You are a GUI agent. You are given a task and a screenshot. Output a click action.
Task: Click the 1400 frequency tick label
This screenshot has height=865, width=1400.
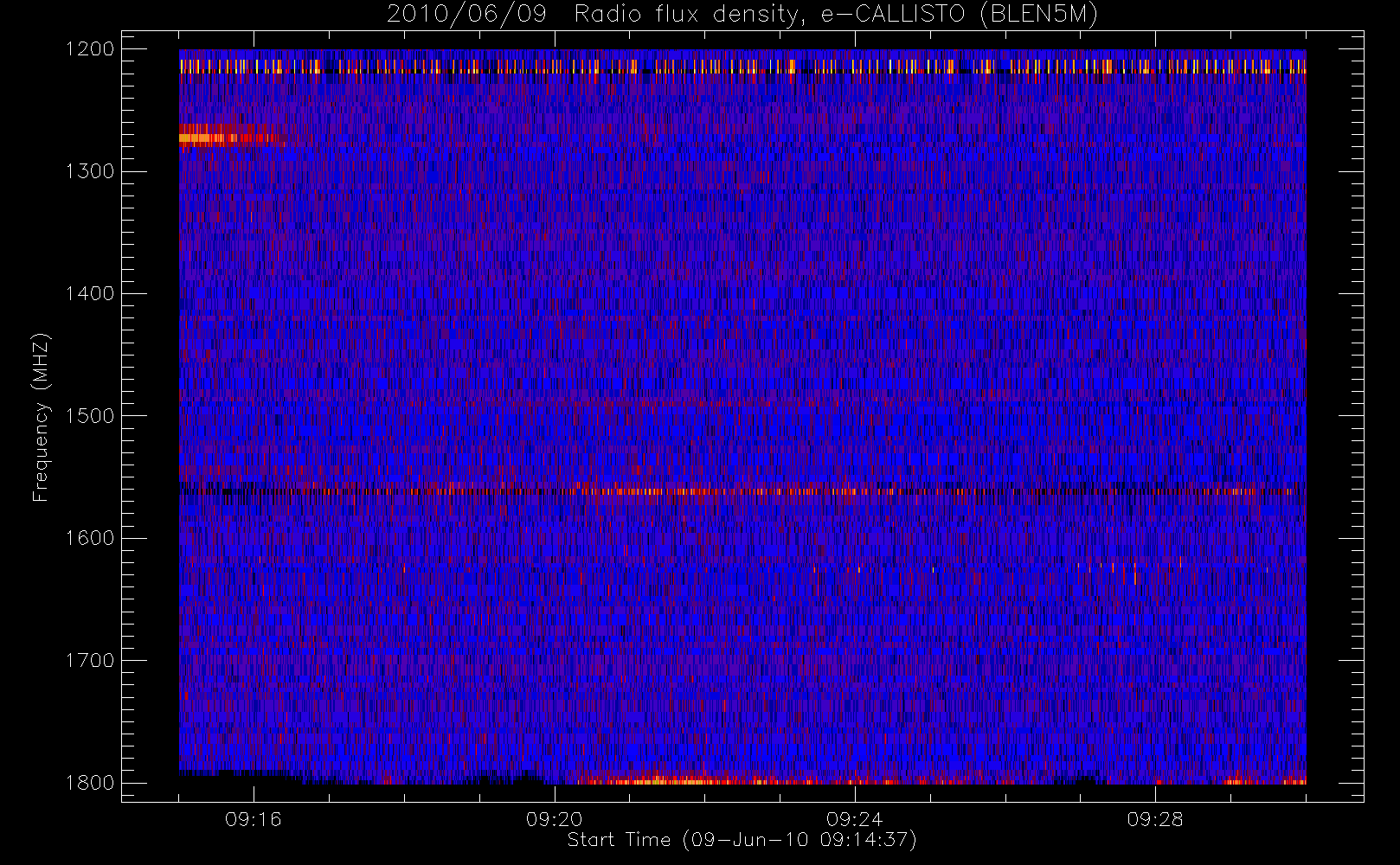[x=90, y=294]
